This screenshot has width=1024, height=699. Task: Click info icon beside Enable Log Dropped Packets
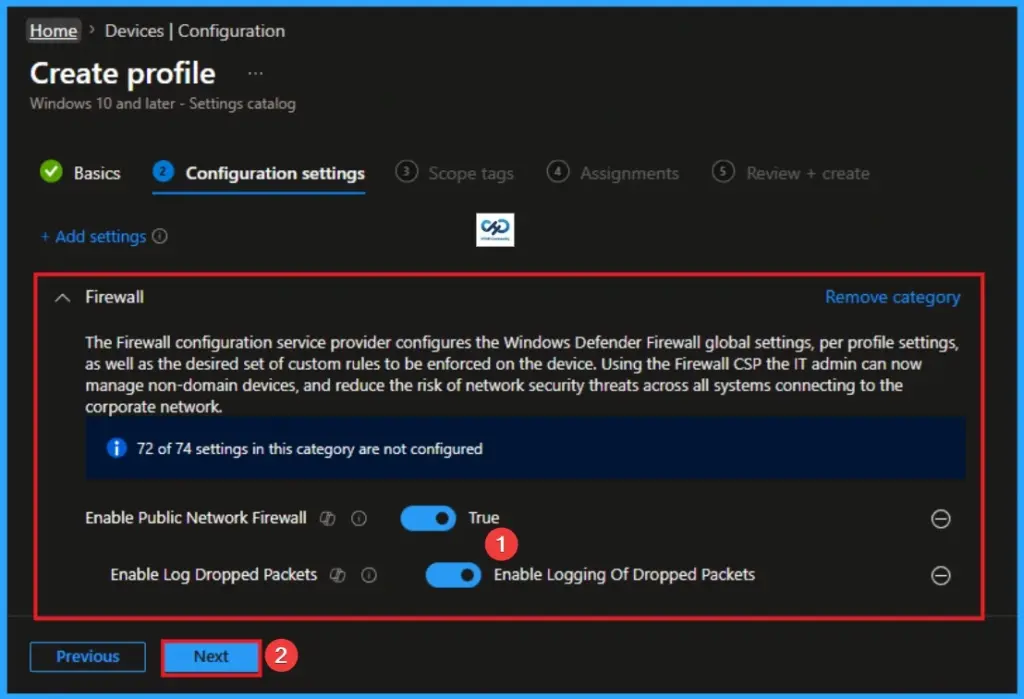point(368,574)
